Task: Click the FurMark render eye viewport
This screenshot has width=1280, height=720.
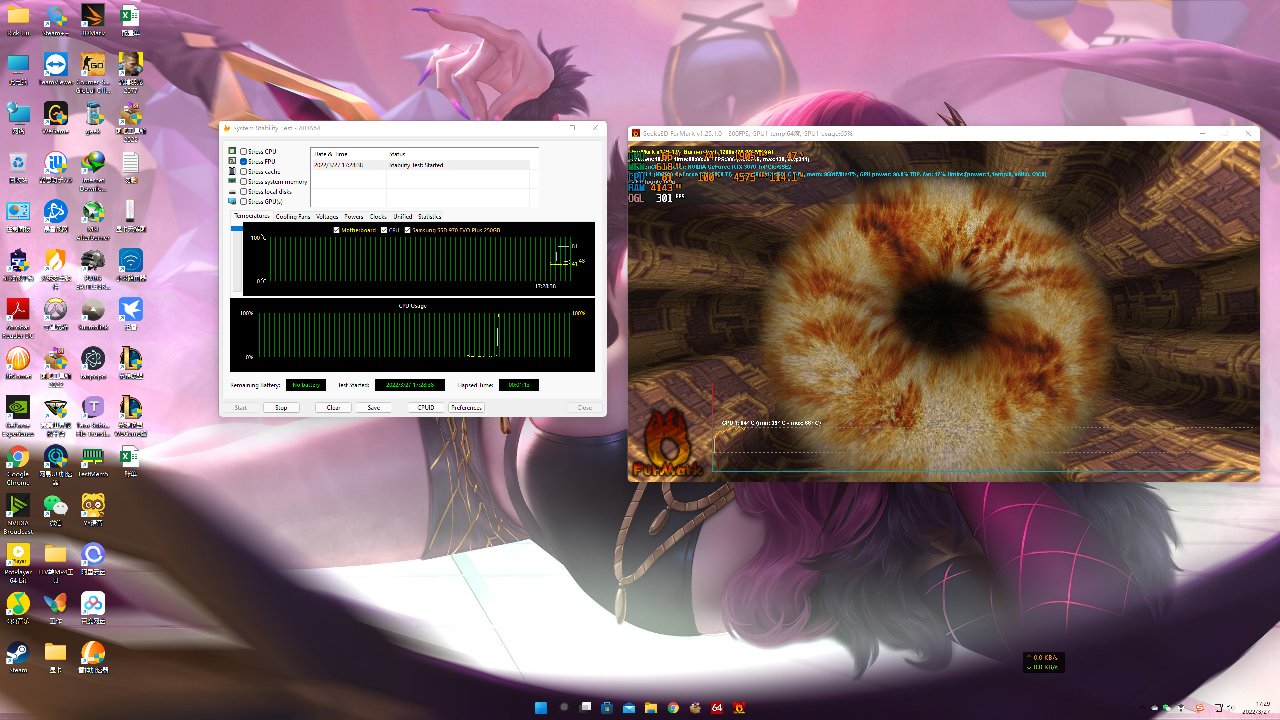Action: pyautogui.click(x=944, y=311)
